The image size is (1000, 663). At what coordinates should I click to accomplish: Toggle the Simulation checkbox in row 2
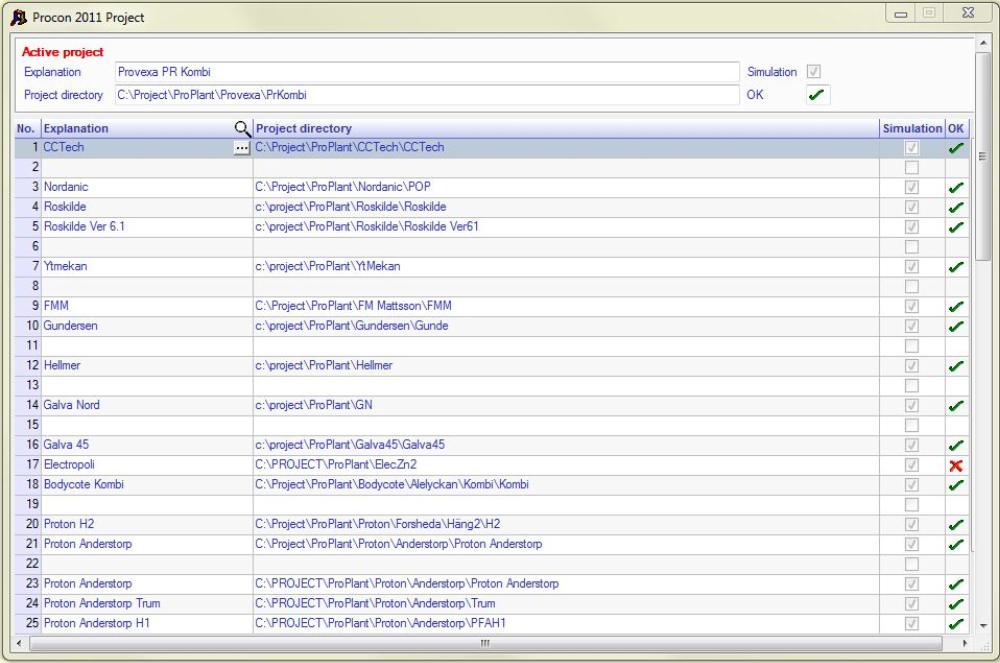(x=911, y=168)
